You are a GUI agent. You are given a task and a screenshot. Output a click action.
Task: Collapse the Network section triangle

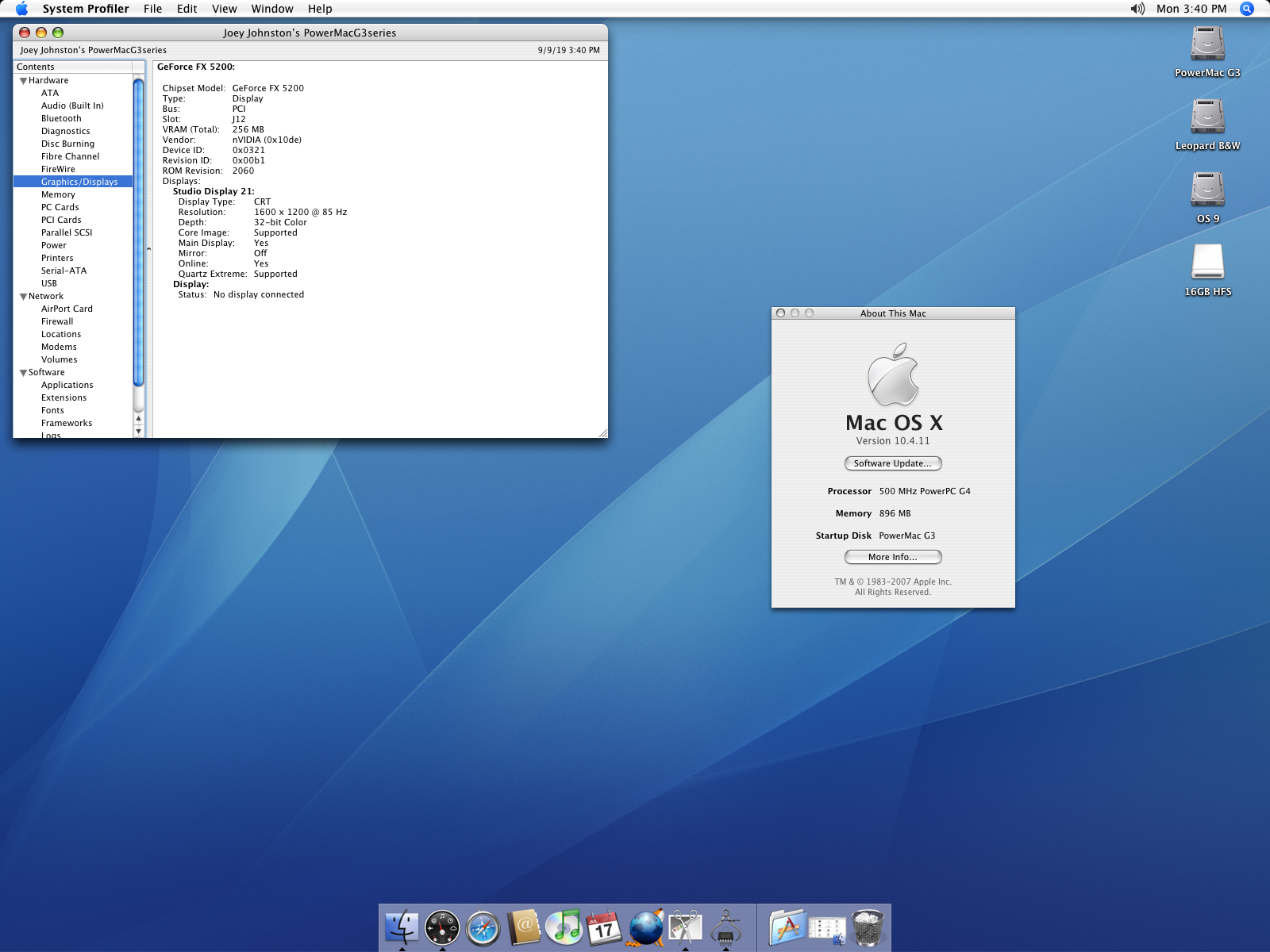coord(23,297)
